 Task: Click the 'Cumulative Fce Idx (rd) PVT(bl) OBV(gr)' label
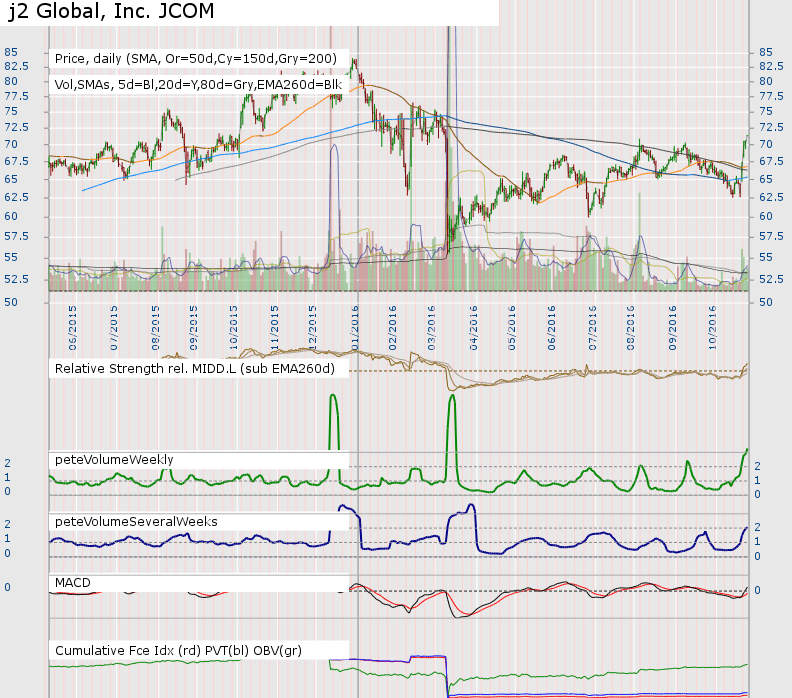pos(178,651)
